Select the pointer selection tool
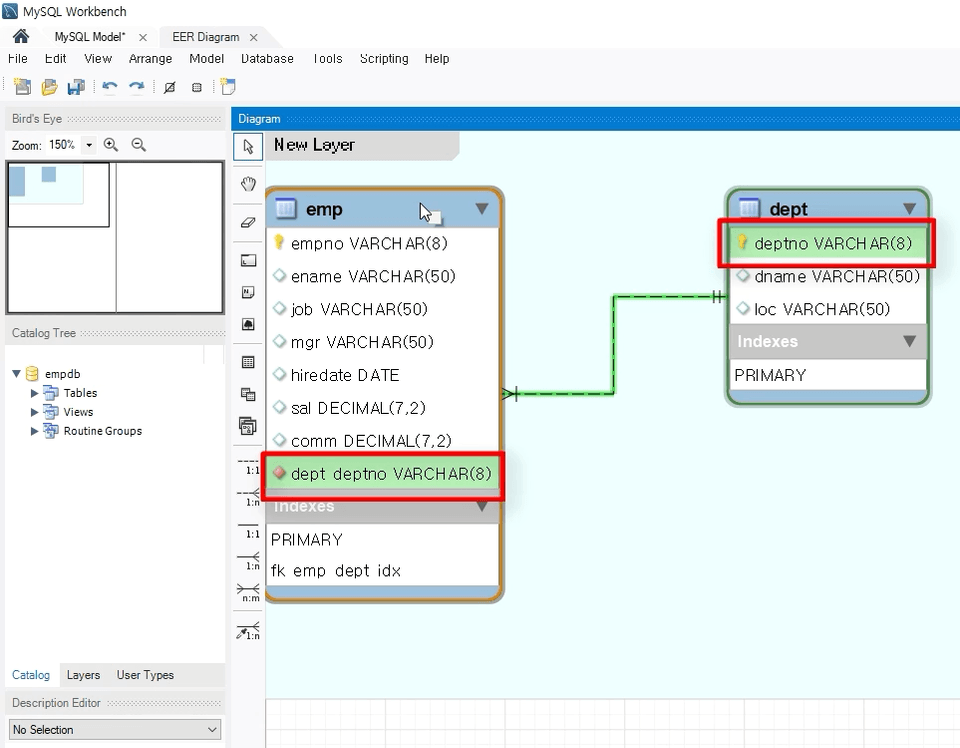 (x=248, y=147)
